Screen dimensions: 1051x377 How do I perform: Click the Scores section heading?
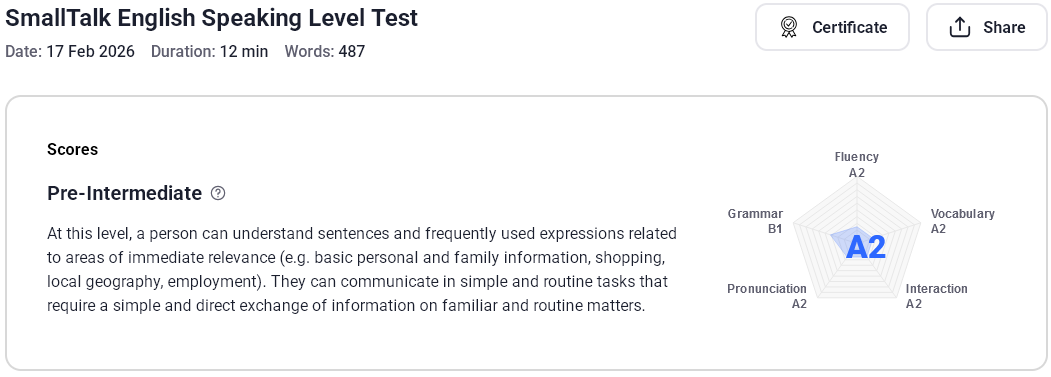coord(72,150)
